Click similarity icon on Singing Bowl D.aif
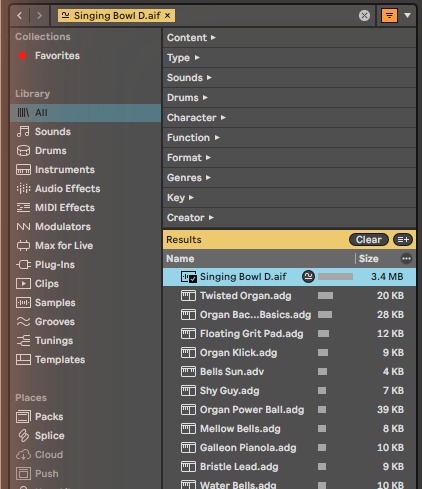422x489 pixels. tap(308, 277)
